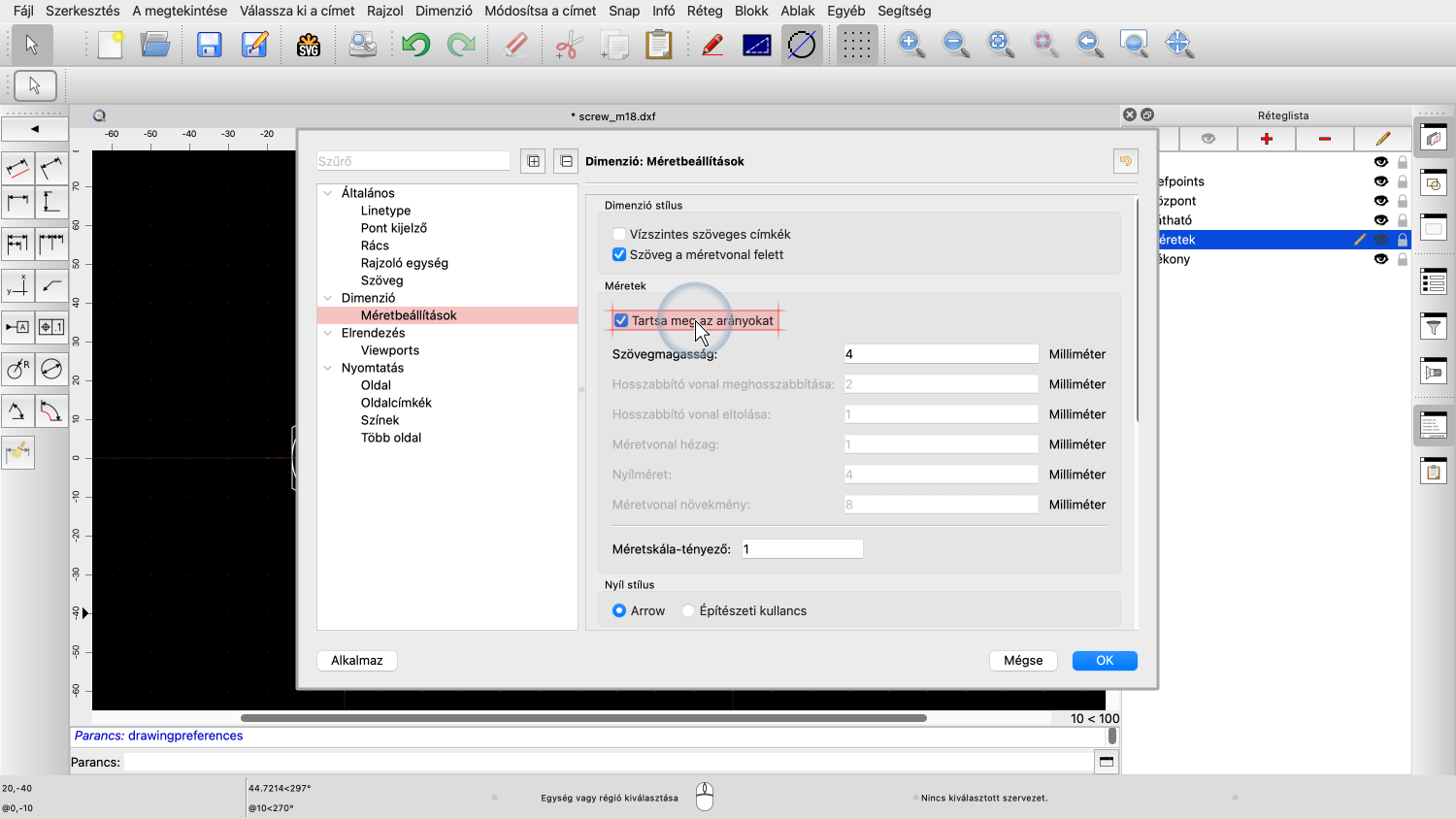
Task: Enable 'Vízszintes szöveges címkék' checkbox
Action: pyautogui.click(x=619, y=234)
